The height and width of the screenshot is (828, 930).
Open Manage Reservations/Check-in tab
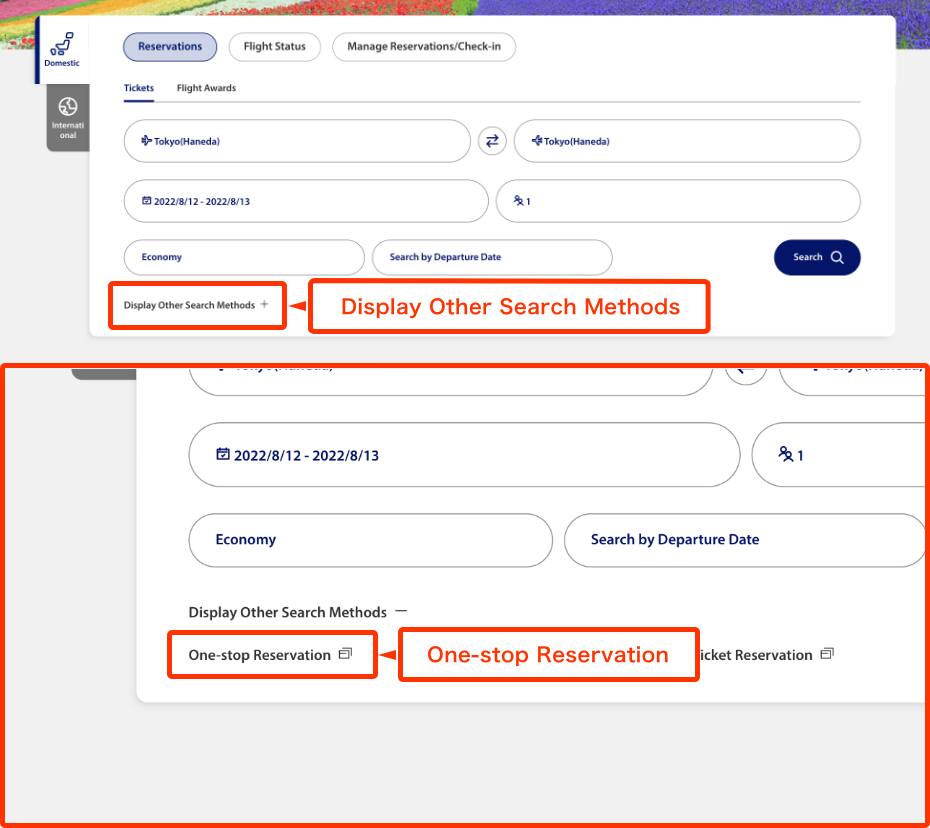pyautogui.click(x=423, y=47)
